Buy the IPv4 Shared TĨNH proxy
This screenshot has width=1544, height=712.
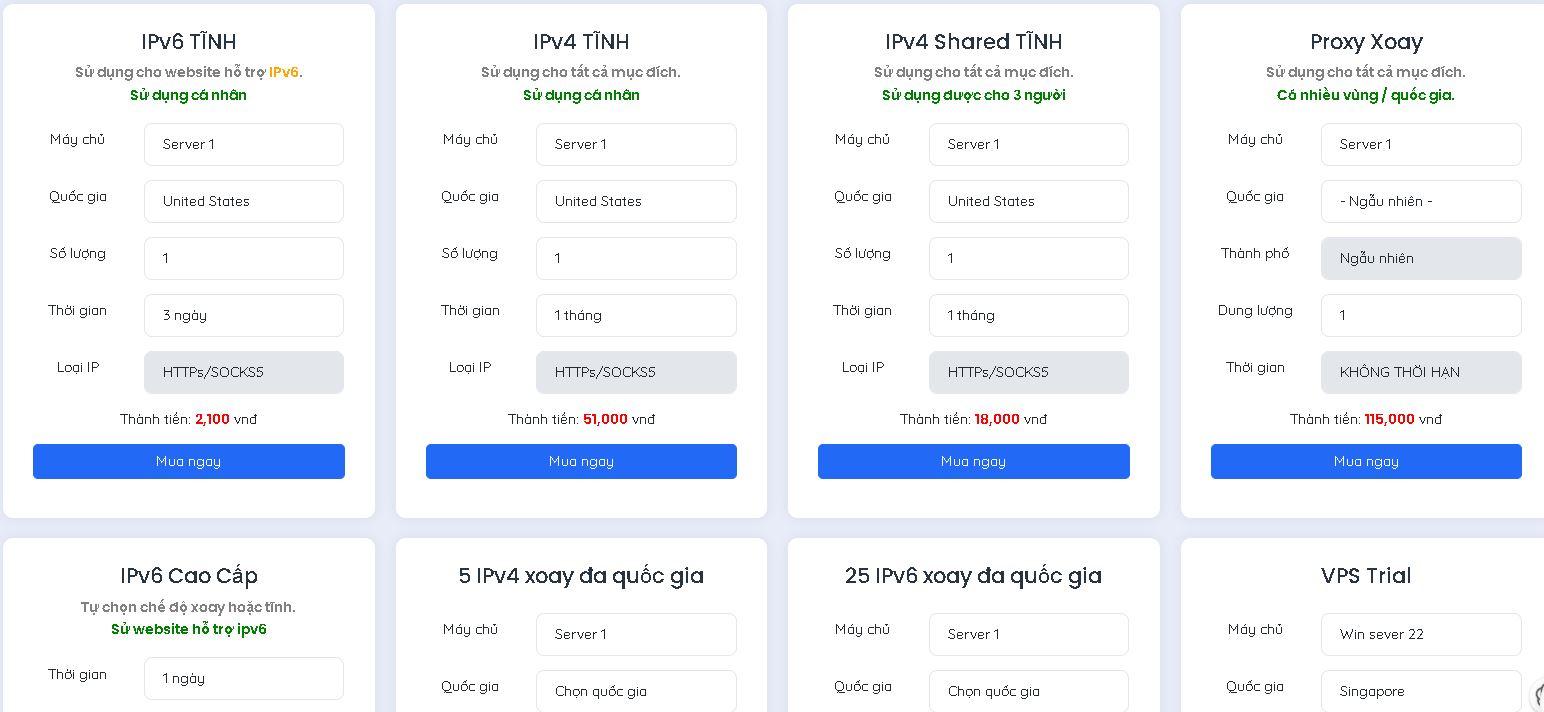[973, 461]
